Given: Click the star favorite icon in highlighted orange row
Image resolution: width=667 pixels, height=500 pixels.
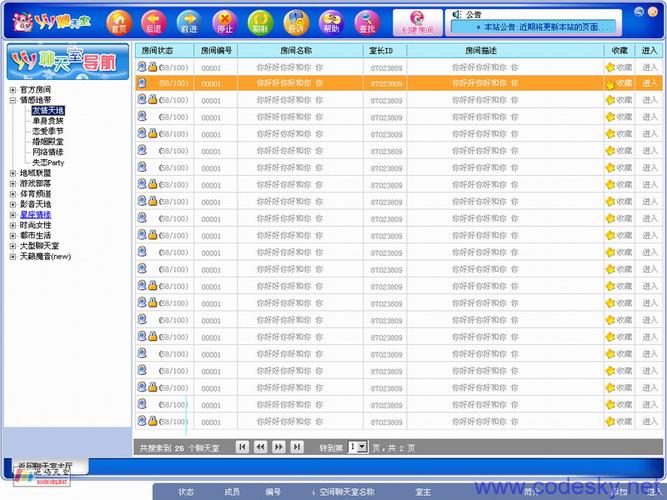Looking at the screenshot, I should point(610,84).
